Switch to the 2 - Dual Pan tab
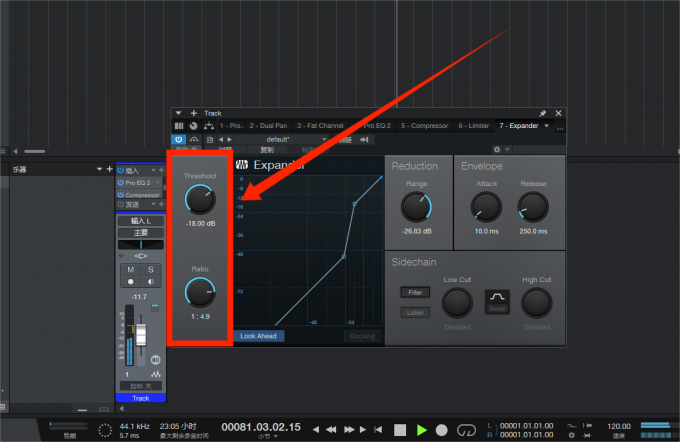This screenshot has height=442, width=680. click(x=268, y=126)
